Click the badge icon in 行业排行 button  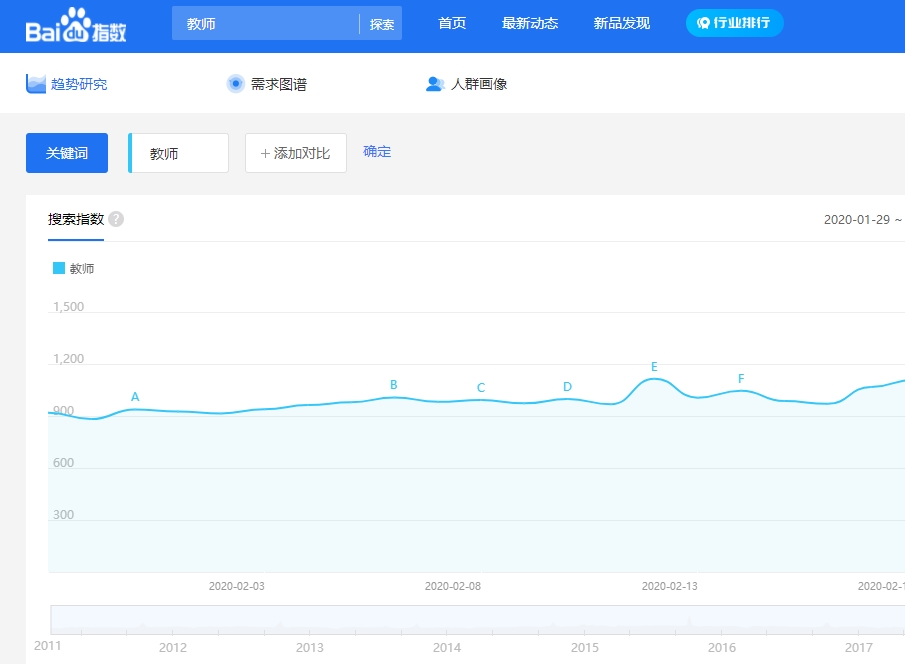coord(704,23)
